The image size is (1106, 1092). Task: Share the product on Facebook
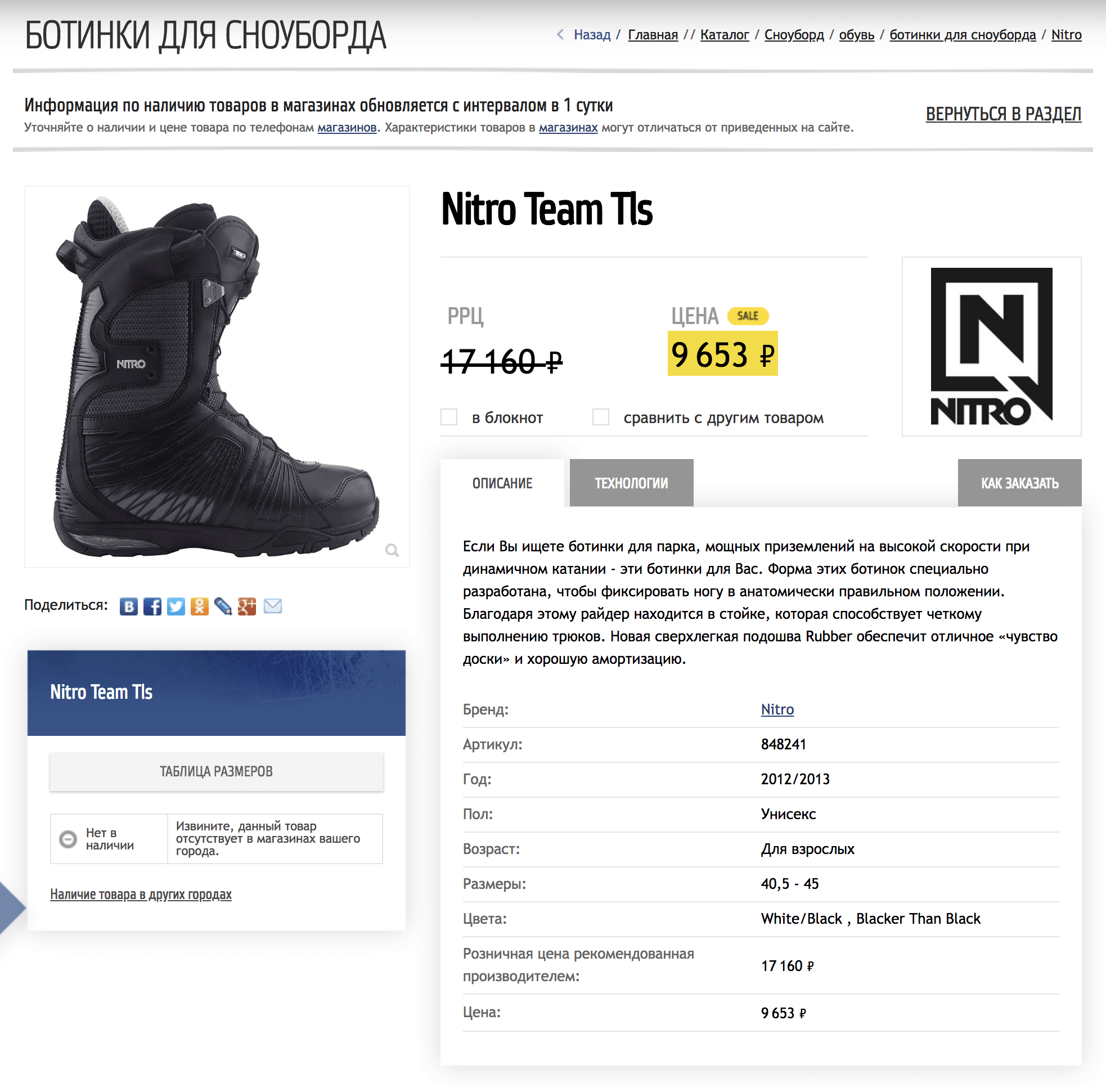[x=152, y=606]
